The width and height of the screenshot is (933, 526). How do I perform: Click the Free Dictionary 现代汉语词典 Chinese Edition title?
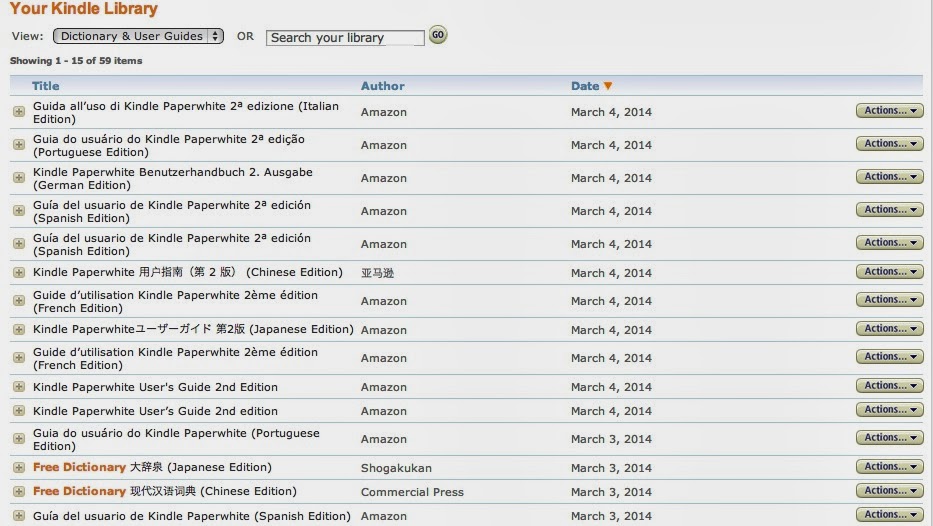[165, 491]
